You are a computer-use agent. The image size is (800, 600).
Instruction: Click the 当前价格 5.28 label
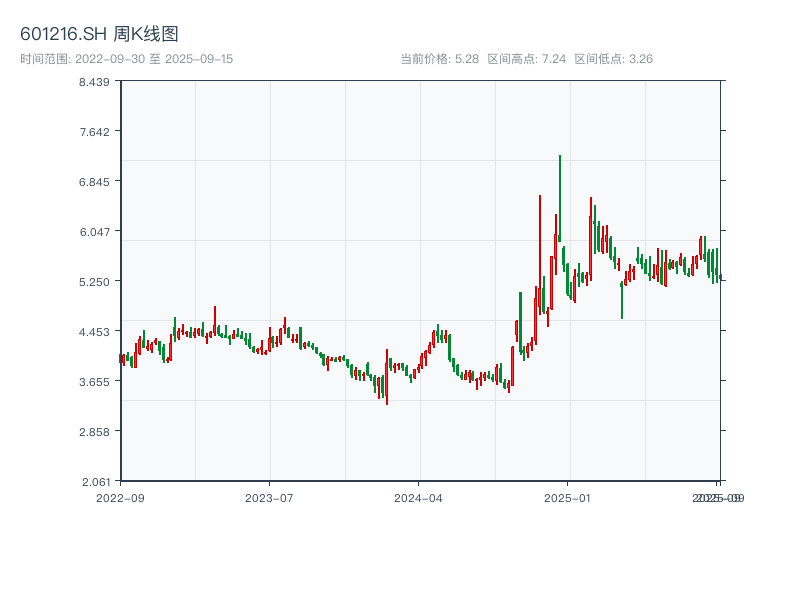(x=439, y=59)
